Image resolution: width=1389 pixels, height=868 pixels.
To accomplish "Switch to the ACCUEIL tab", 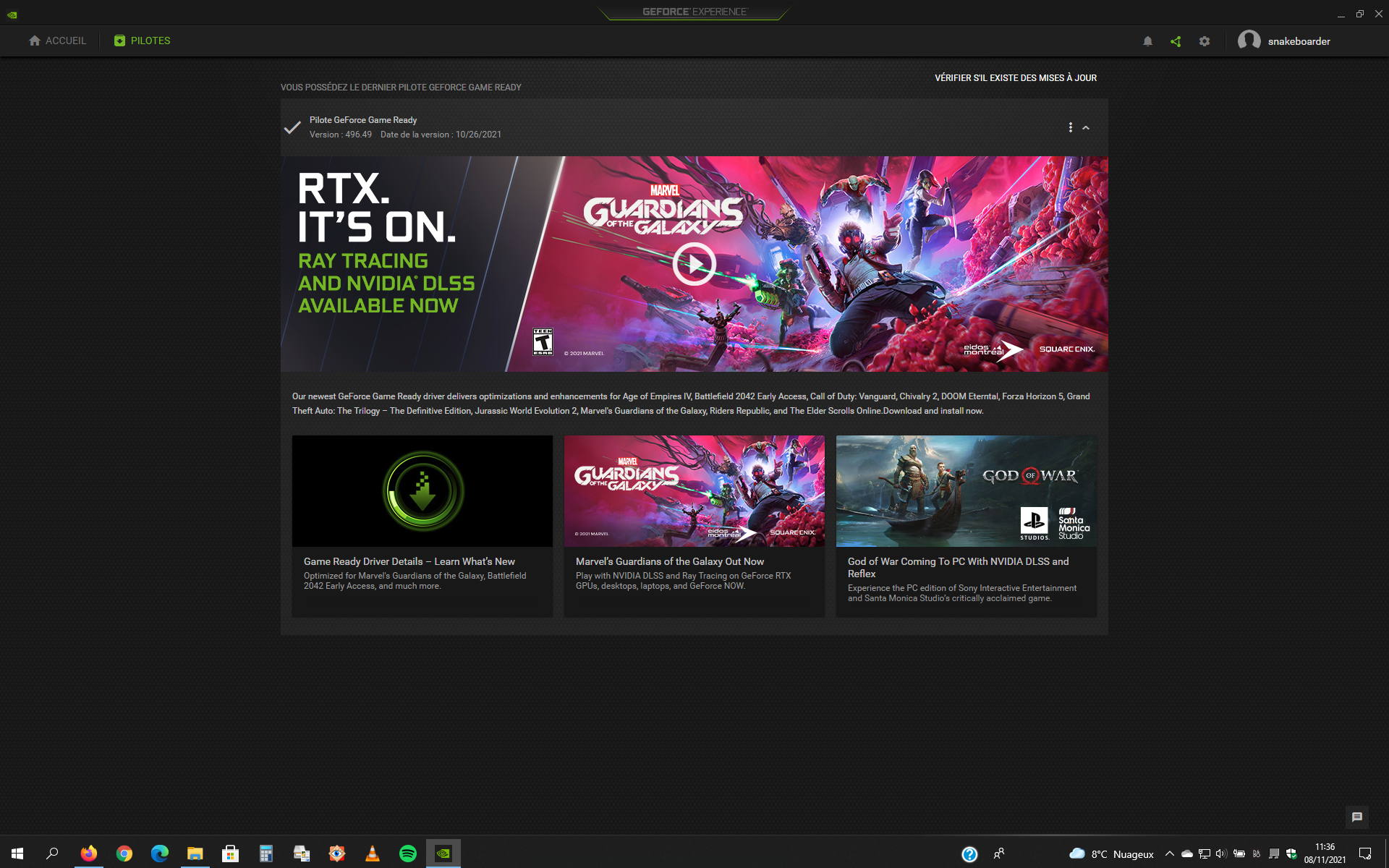I will [x=57, y=41].
